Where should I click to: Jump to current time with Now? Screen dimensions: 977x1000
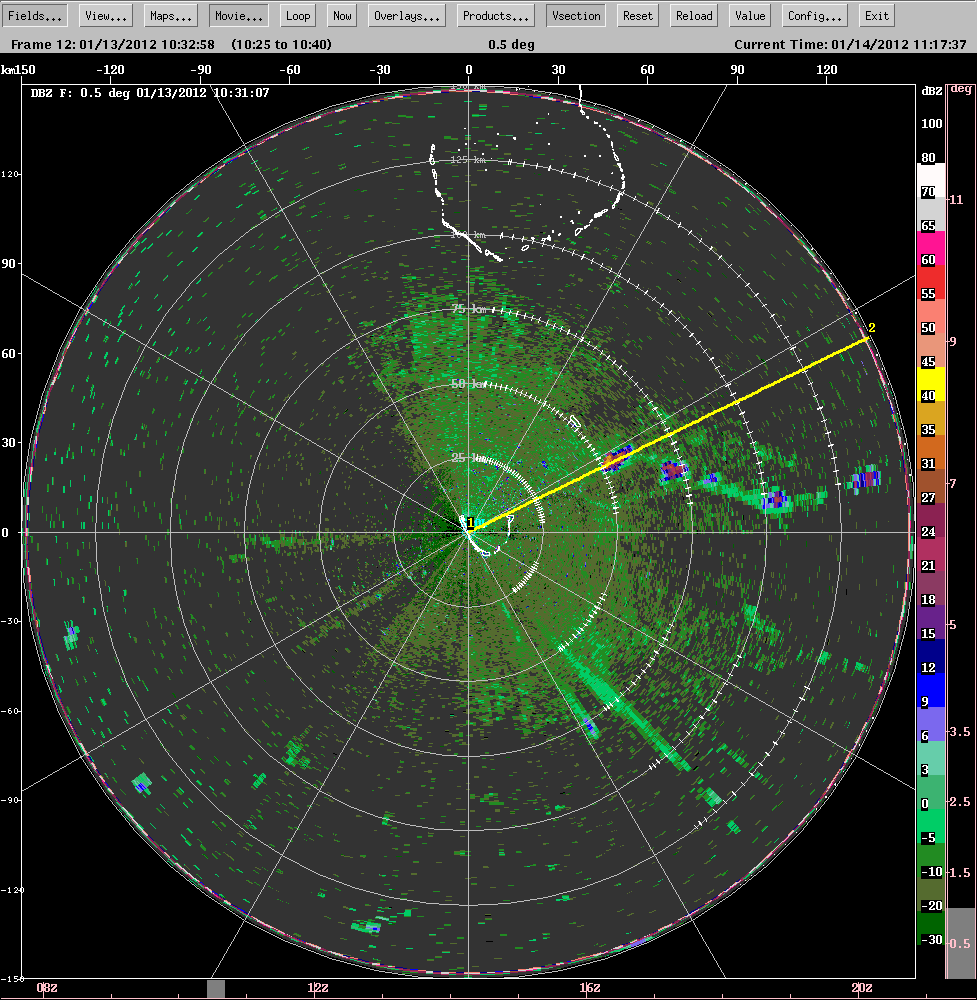click(342, 16)
